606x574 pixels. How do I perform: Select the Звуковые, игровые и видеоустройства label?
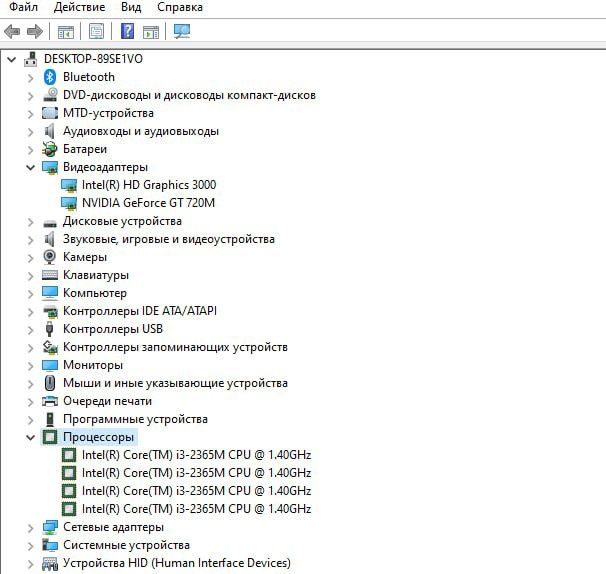[169, 239]
